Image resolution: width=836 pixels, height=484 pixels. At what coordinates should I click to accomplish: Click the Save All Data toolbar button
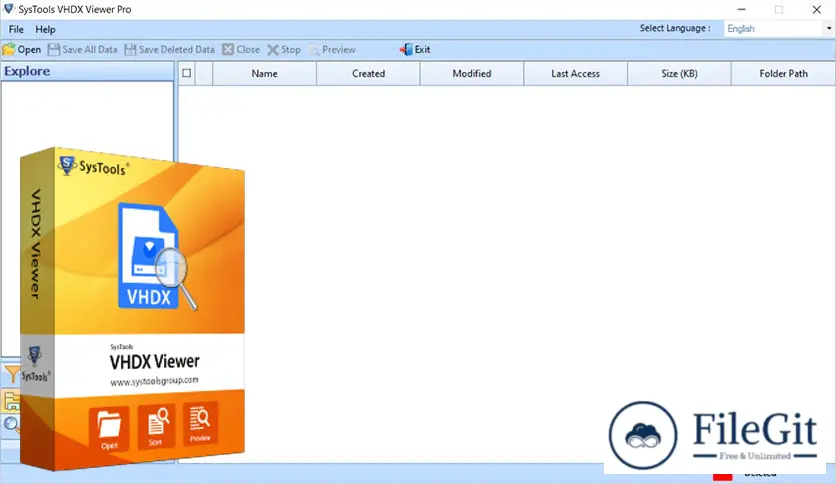coord(83,50)
